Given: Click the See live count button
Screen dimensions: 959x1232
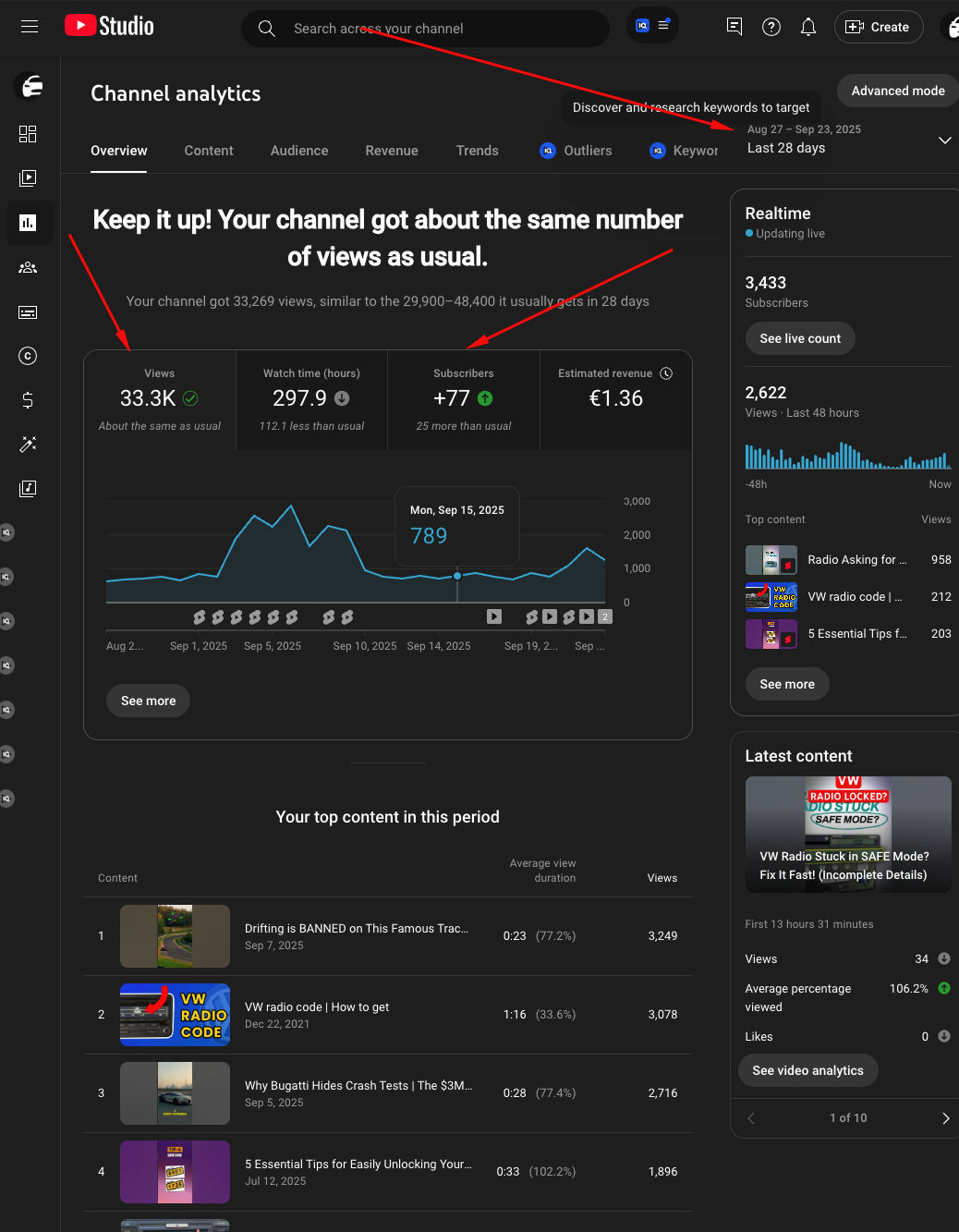Looking at the screenshot, I should point(800,338).
